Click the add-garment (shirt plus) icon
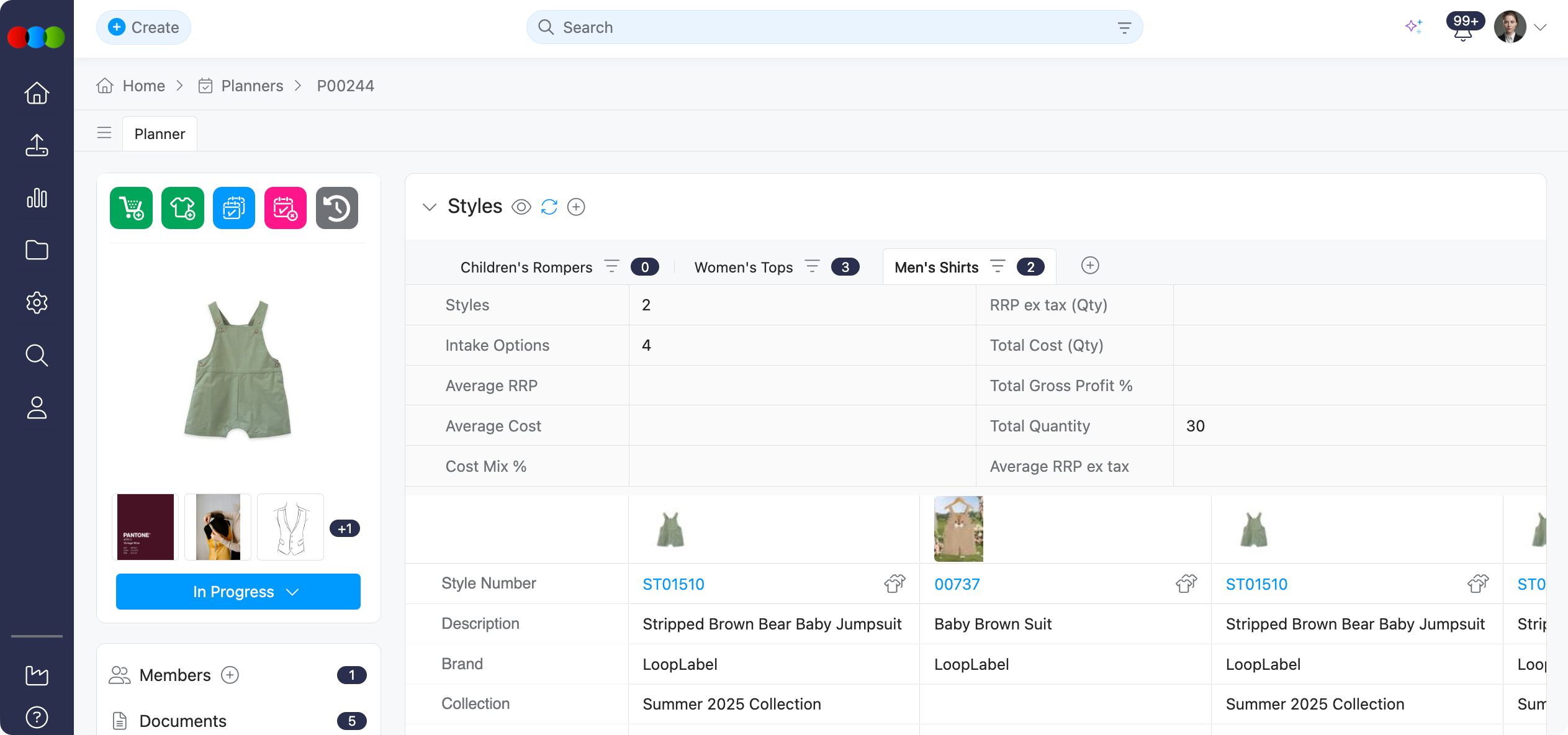Image resolution: width=1568 pixels, height=735 pixels. 182,208
